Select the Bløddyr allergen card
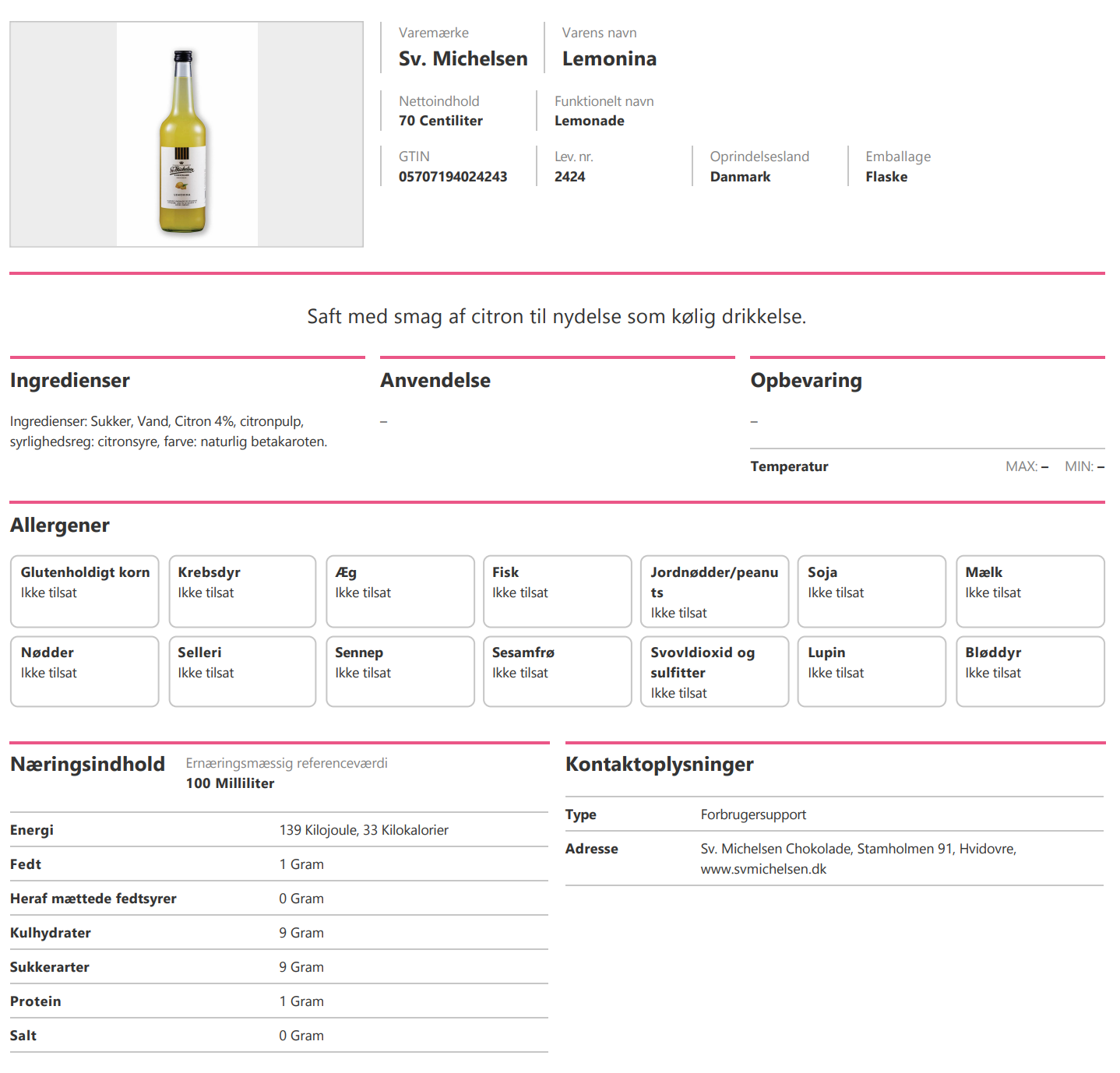 coord(1030,670)
